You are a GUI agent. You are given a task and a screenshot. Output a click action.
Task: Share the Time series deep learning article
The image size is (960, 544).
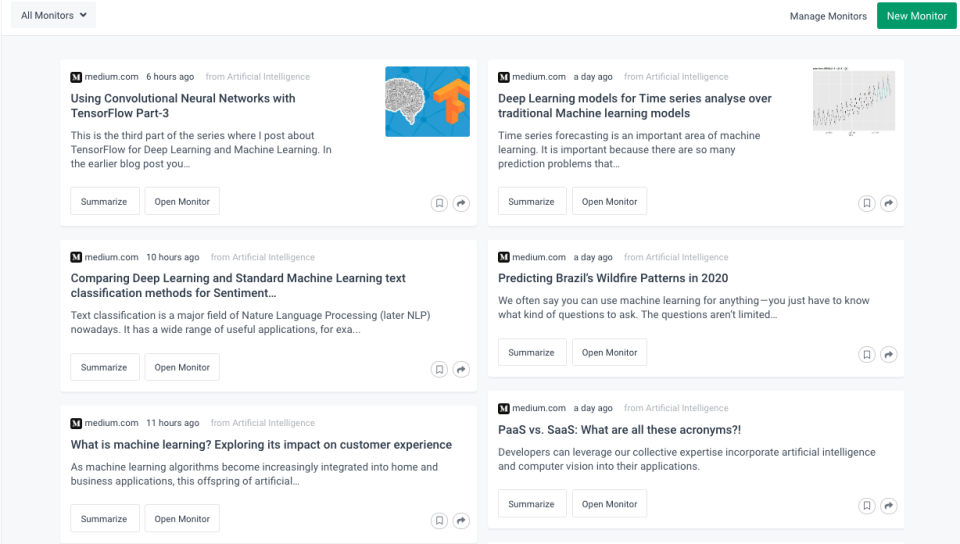pos(889,203)
